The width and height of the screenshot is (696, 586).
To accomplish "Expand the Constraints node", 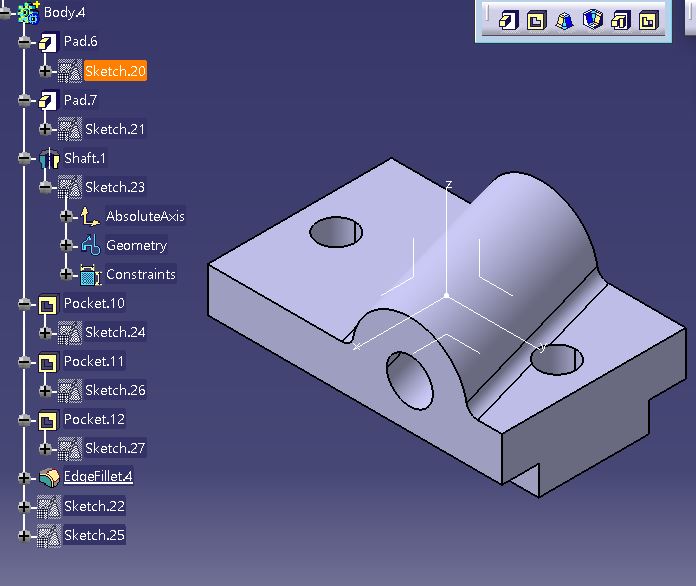I will coord(66,274).
